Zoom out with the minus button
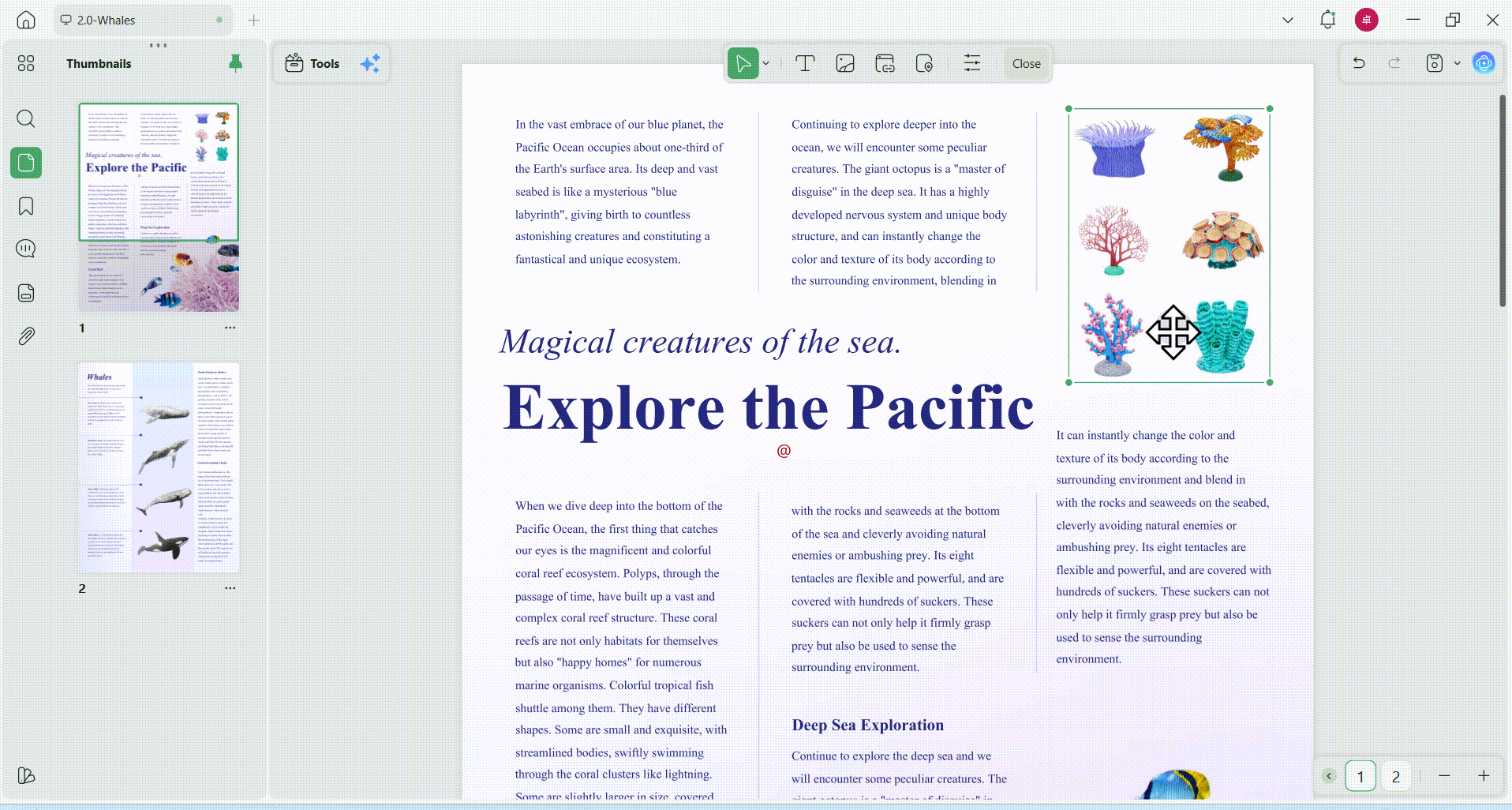The height and width of the screenshot is (810, 1512). (x=1444, y=776)
